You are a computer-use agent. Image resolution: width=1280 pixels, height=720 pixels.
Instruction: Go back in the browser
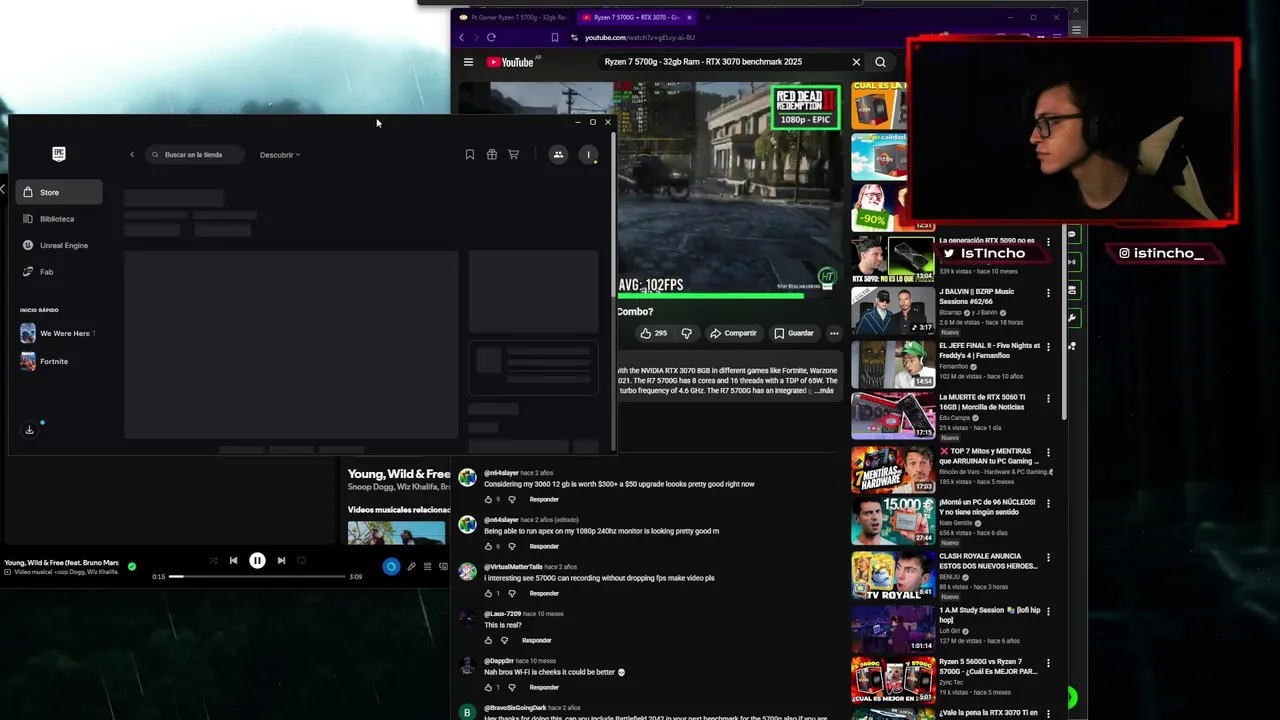pos(461,37)
